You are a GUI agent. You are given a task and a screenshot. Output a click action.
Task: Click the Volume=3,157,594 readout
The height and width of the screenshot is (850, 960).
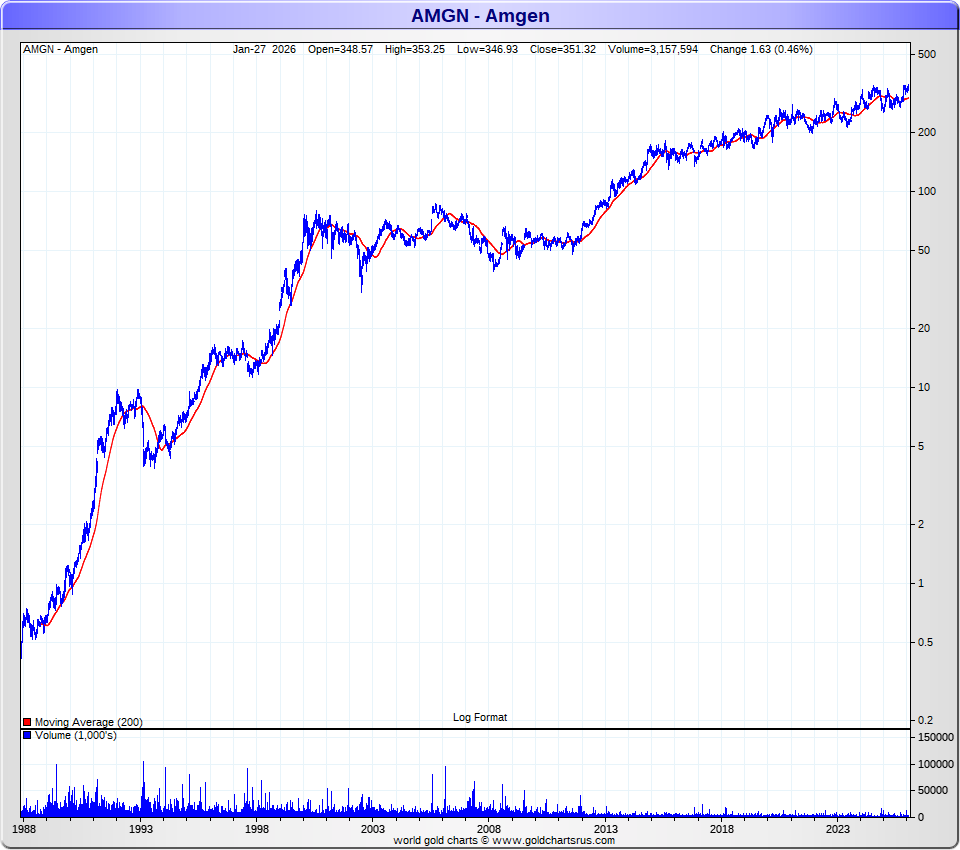(653, 49)
